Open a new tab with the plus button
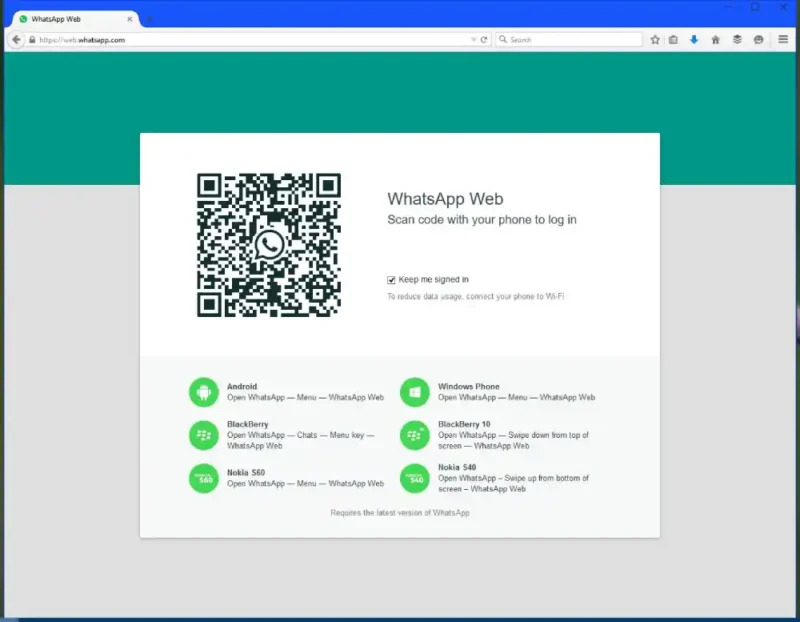The height and width of the screenshot is (622, 800). tap(149, 19)
